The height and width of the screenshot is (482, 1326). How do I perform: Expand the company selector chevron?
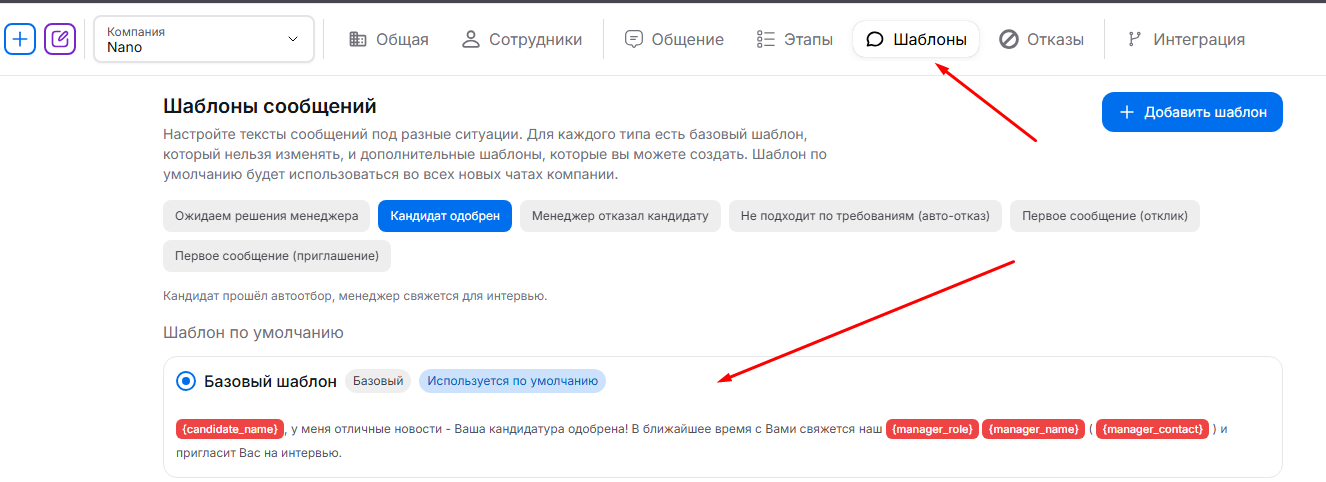[293, 39]
